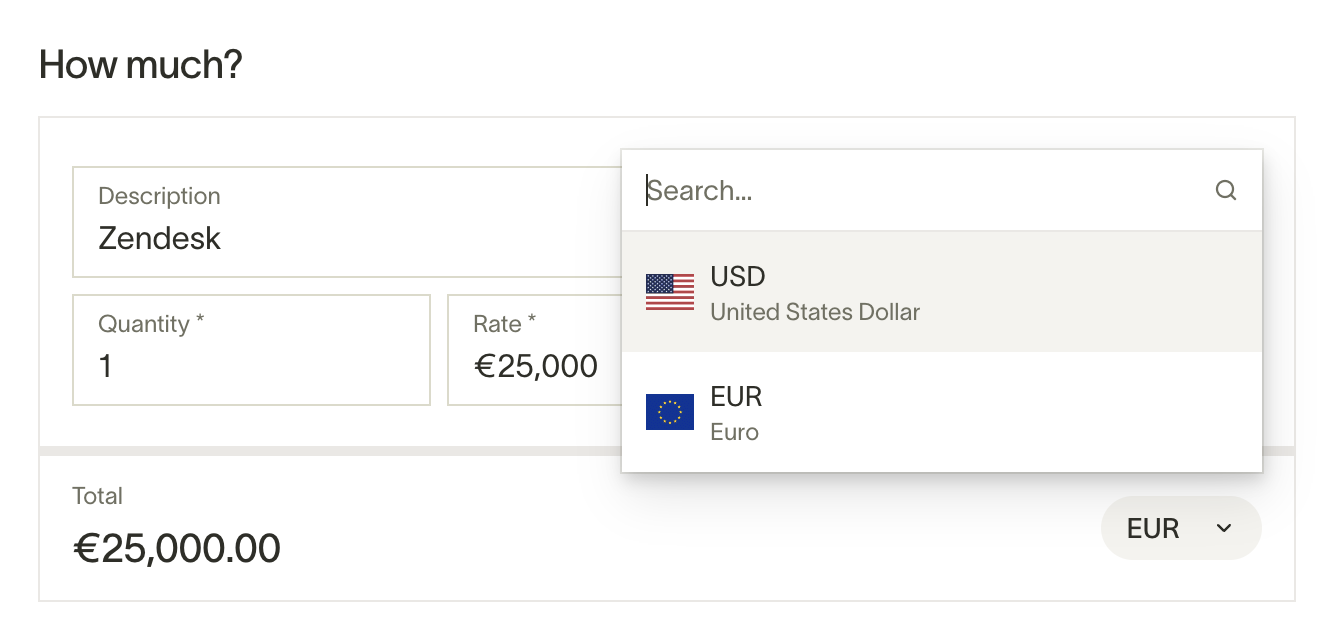This screenshot has height=628, width=1334.
Task: Click the Quantity field showing 1
Action: click(251, 350)
